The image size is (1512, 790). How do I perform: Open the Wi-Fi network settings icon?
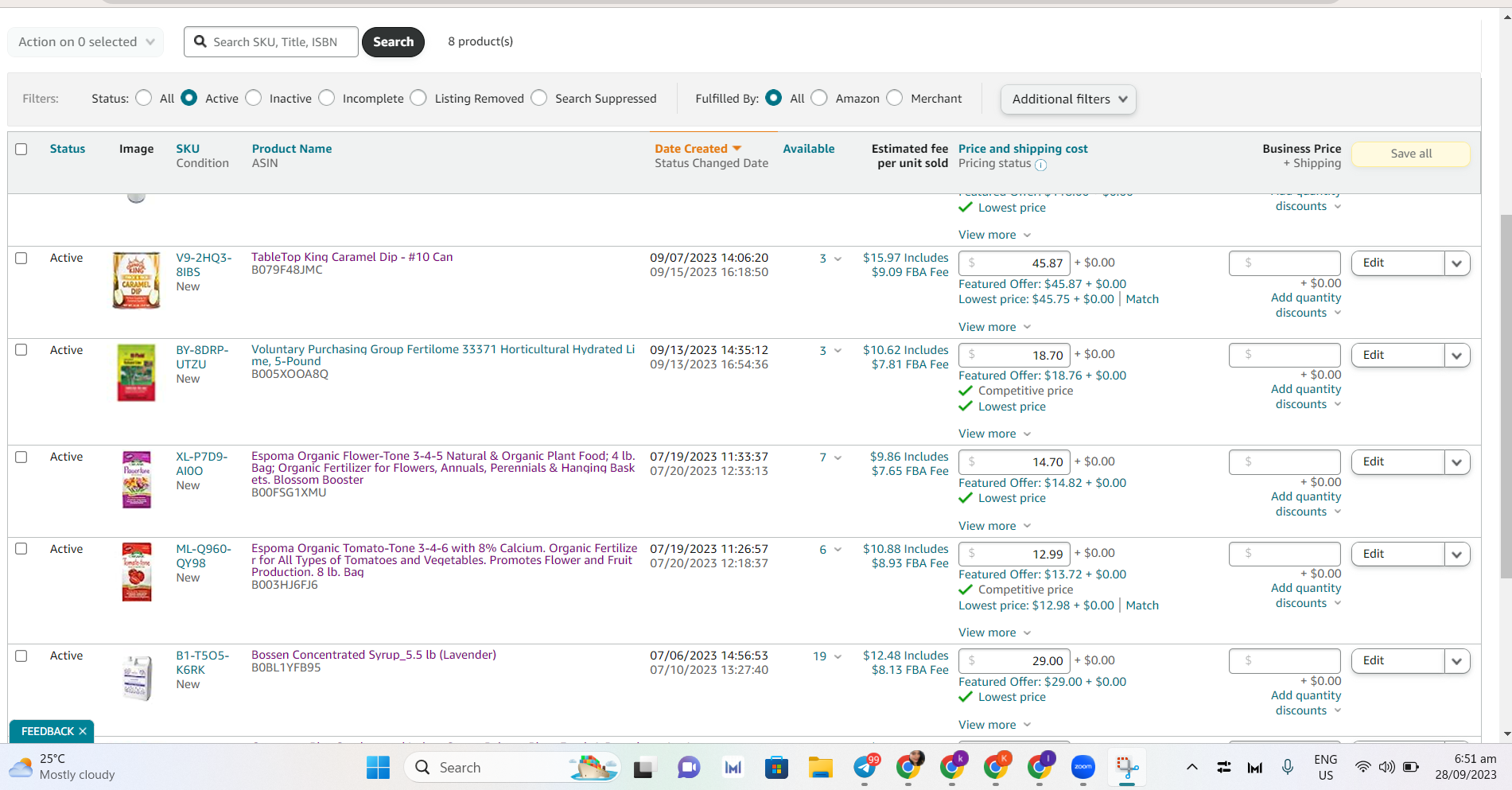tap(1363, 767)
